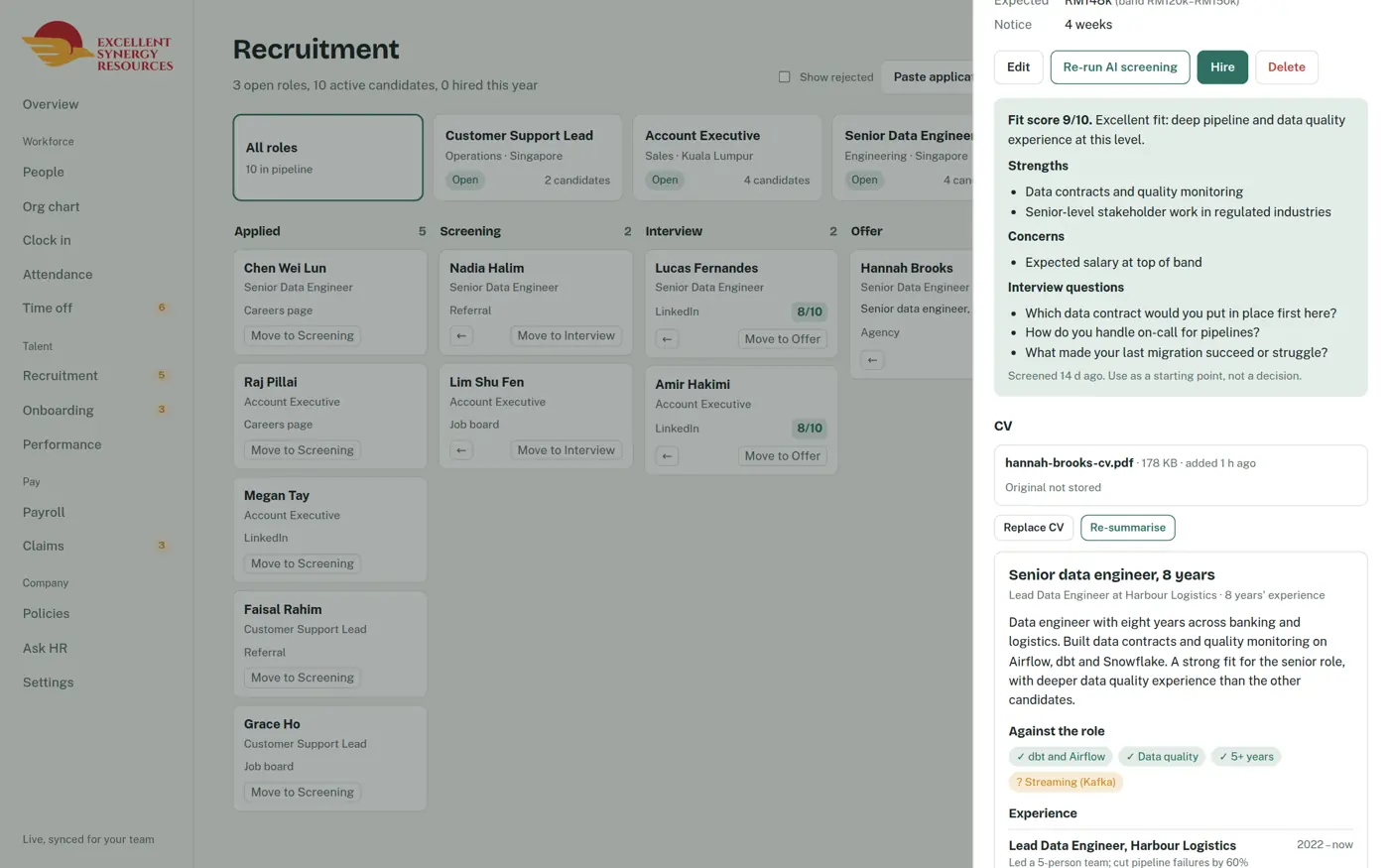This screenshot has height=868, width=1389.
Task: Open Policies page
Action: click(47, 613)
